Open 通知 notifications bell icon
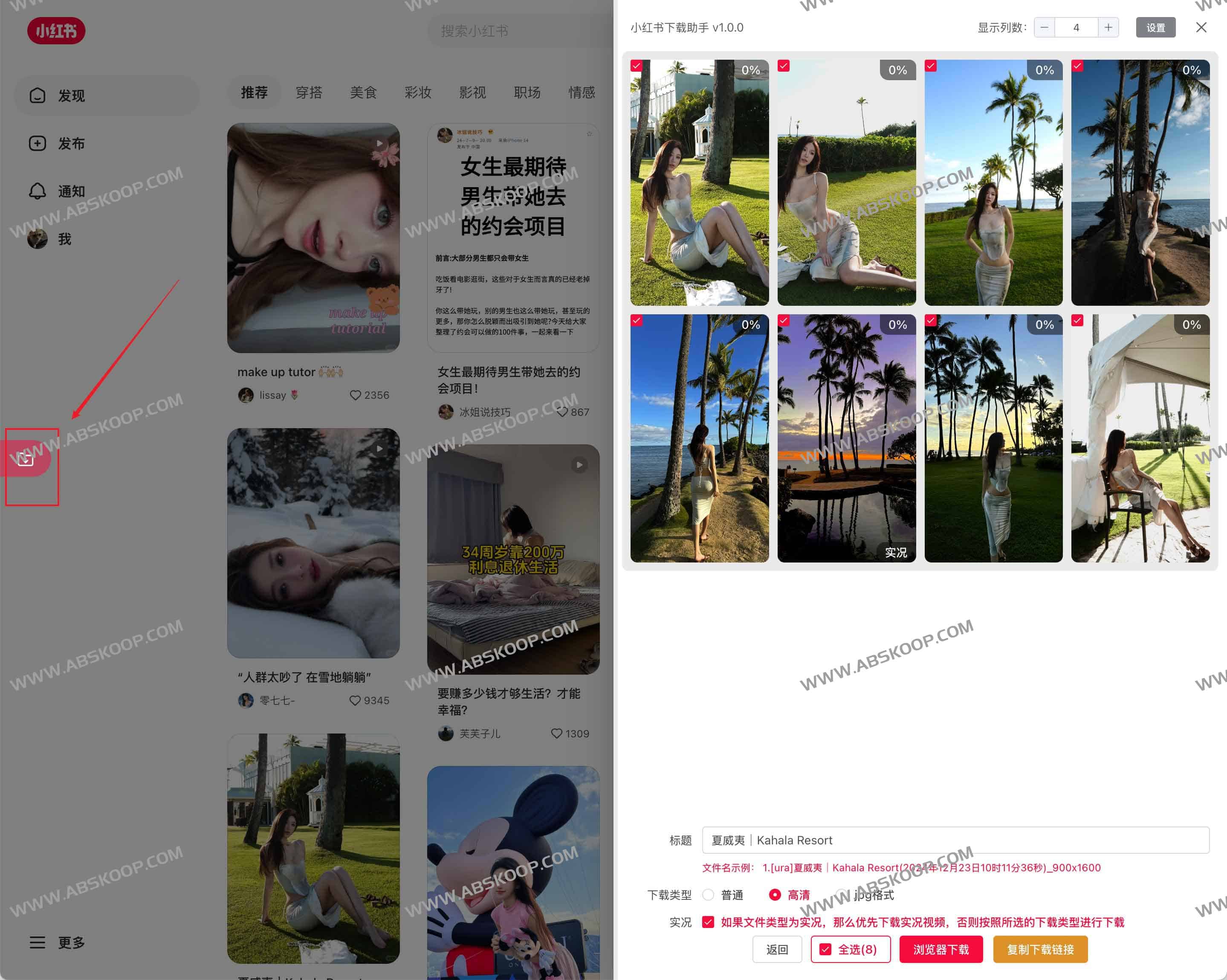The height and width of the screenshot is (980, 1227). click(x=38, y=191)
